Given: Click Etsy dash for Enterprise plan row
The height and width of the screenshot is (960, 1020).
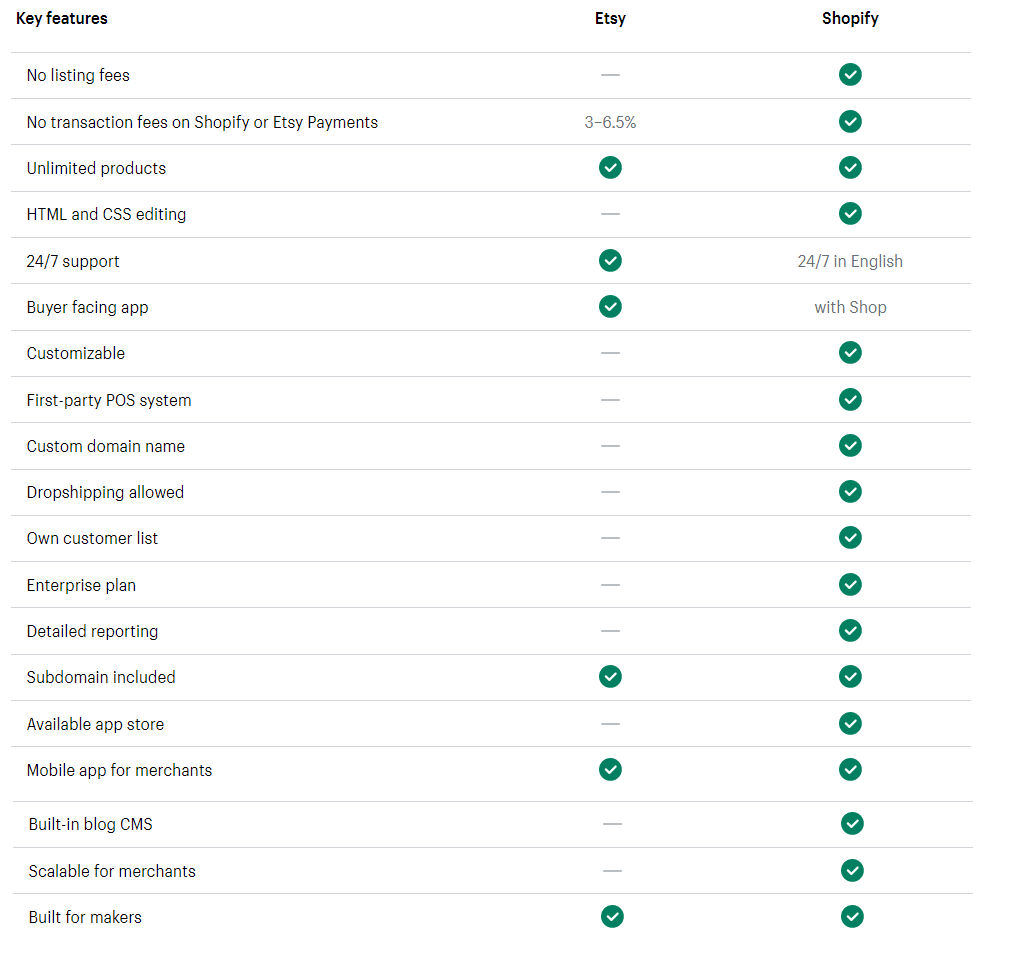Looking at the screenshot, I should pos(610,585).
